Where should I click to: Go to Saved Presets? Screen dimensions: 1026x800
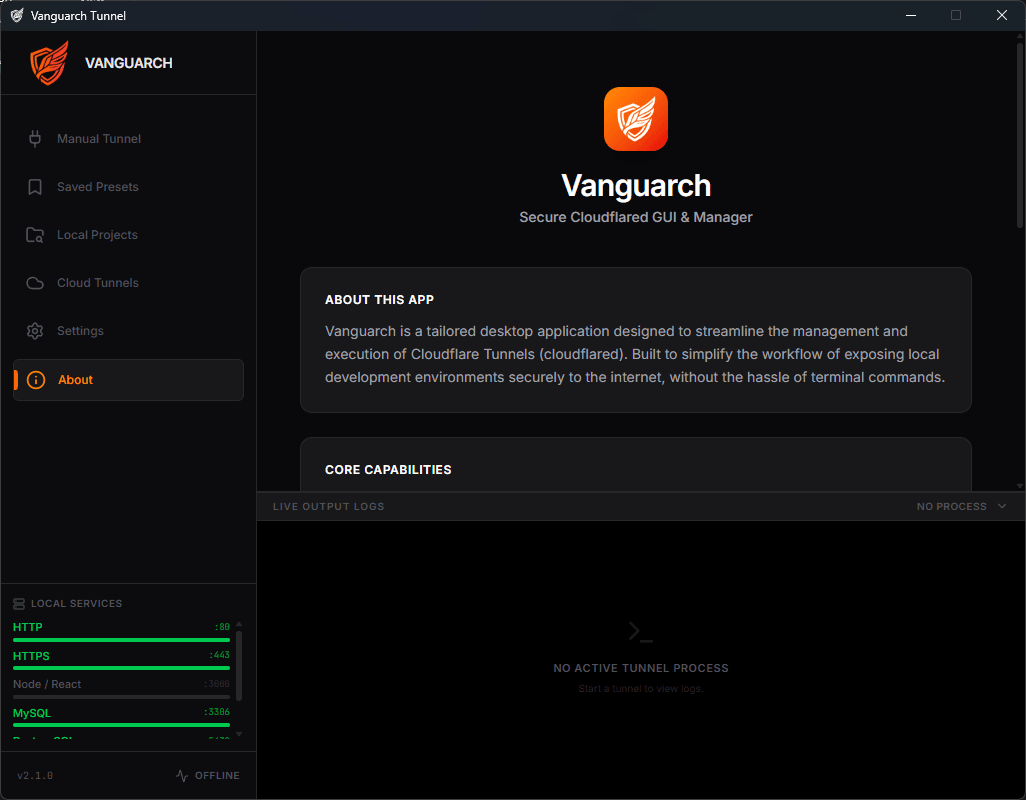[x=128, y=187]
